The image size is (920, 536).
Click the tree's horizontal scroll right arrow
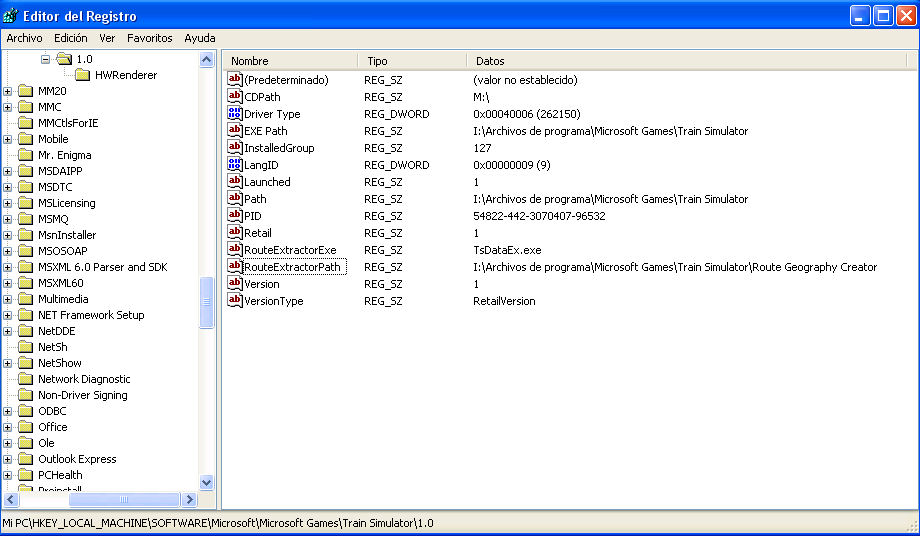[x=191, y=499]
